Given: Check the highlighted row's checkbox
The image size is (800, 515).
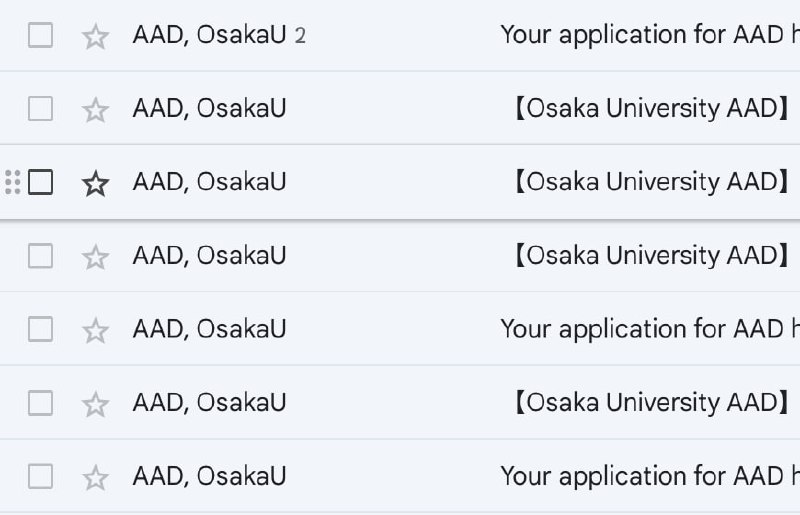Looking at the screenshot, I should [x=40, y=182].
